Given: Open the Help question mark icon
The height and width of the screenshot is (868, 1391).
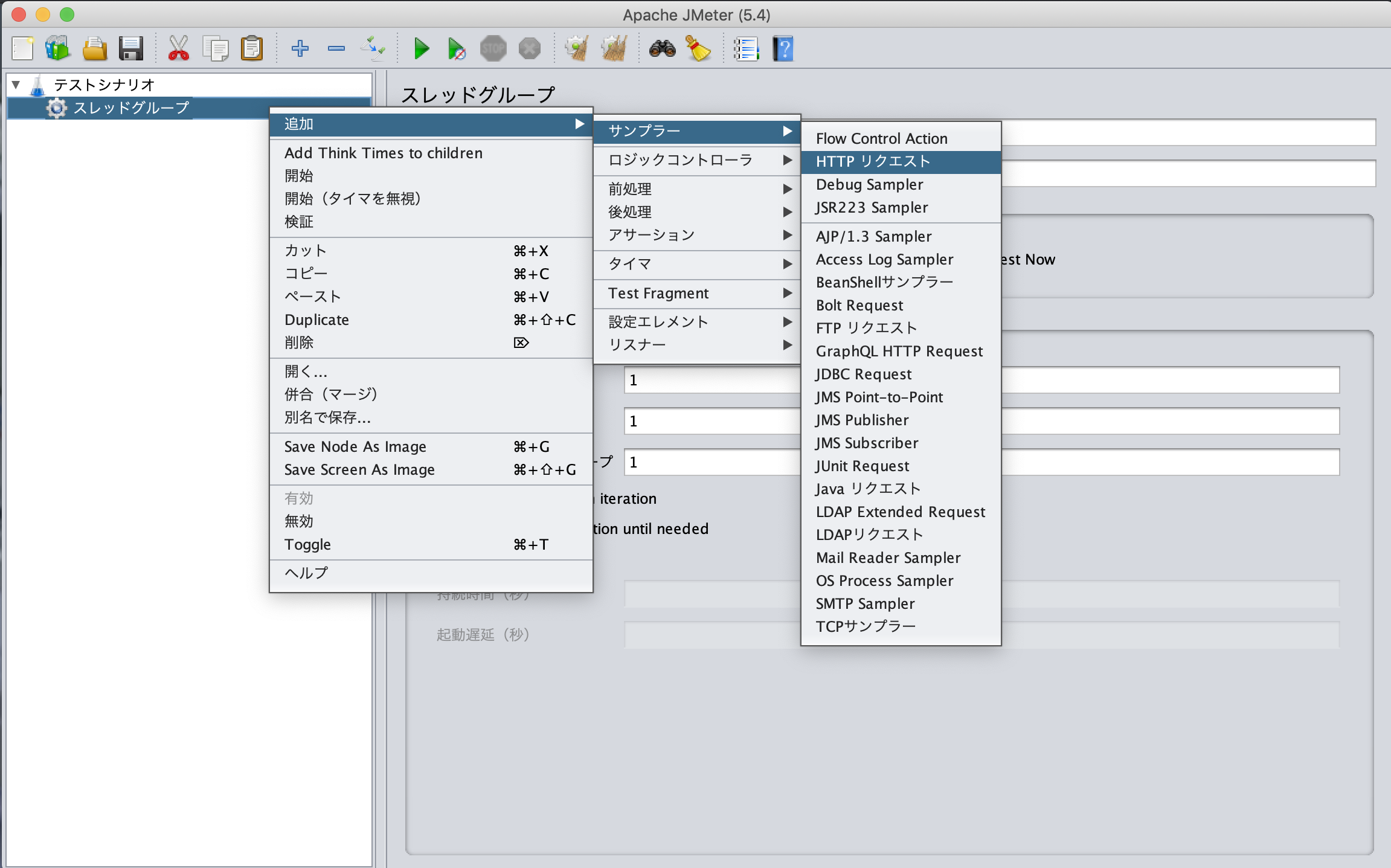Looking at the screenshot, I should coord(783,48).
